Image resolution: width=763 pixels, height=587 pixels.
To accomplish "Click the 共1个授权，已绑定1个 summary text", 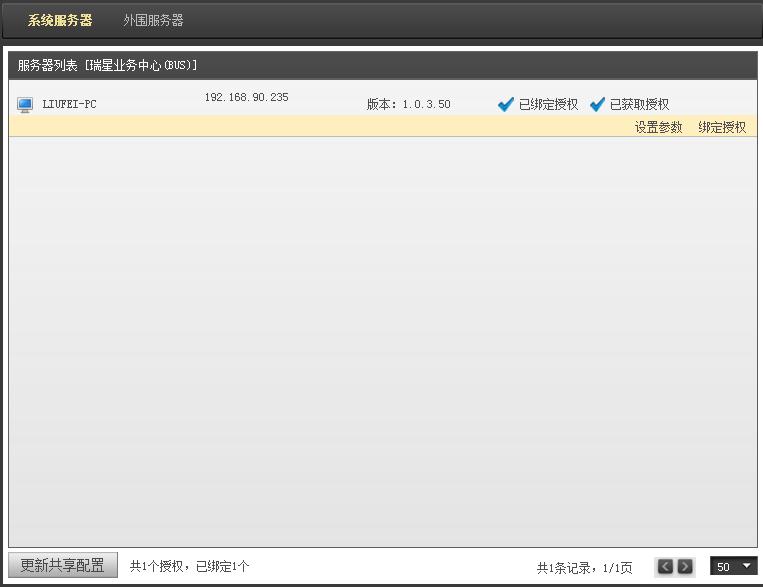I will [189, 566].
